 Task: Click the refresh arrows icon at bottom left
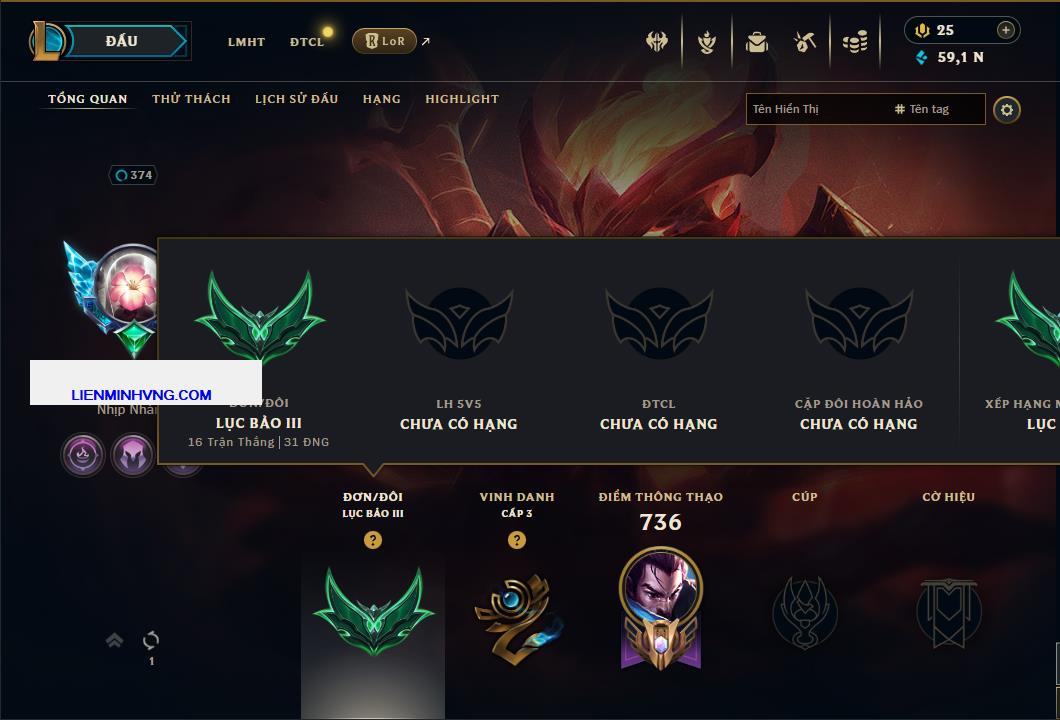pyautogui.click(x=151, y=640)
